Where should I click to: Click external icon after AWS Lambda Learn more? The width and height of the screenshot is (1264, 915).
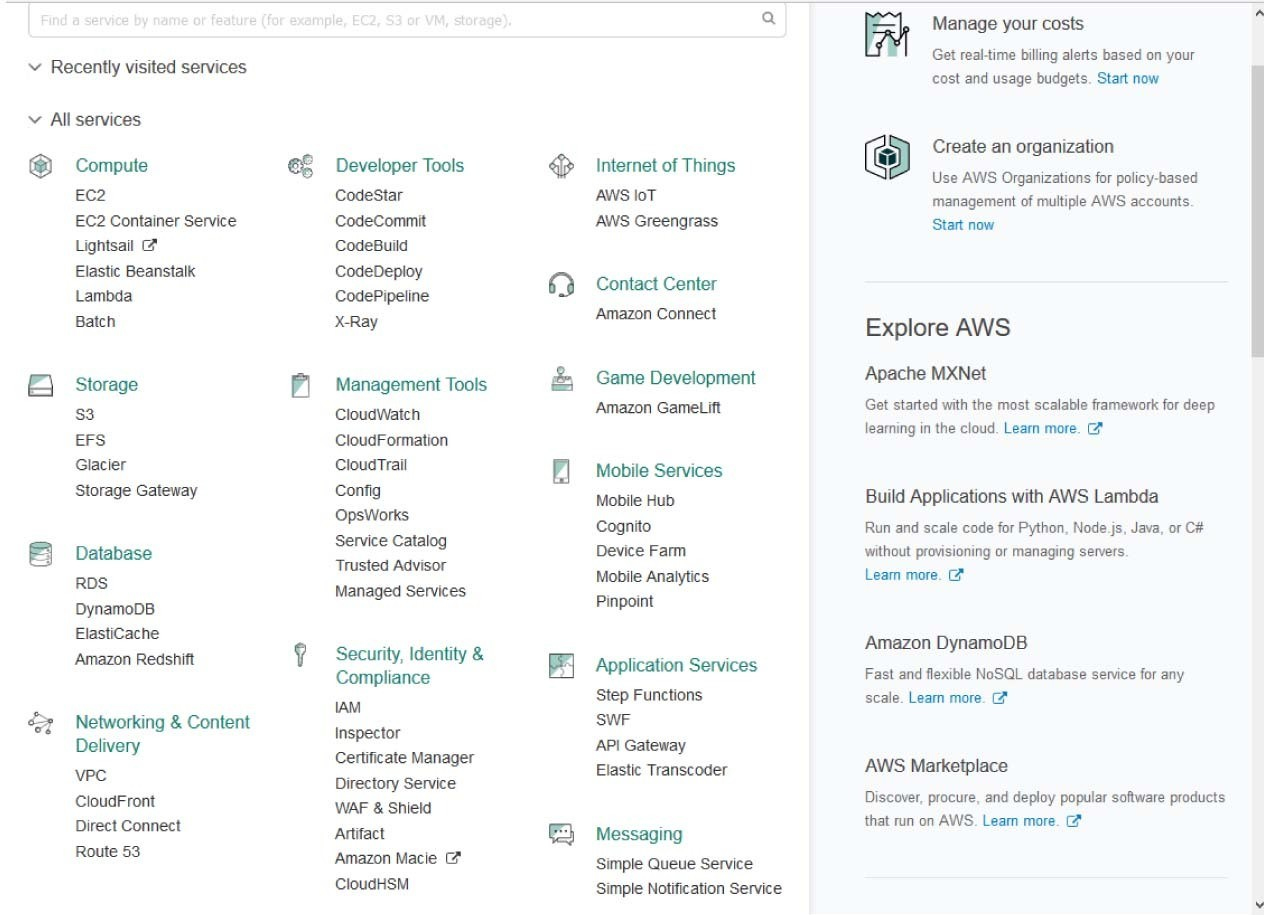tap(956, 575)
